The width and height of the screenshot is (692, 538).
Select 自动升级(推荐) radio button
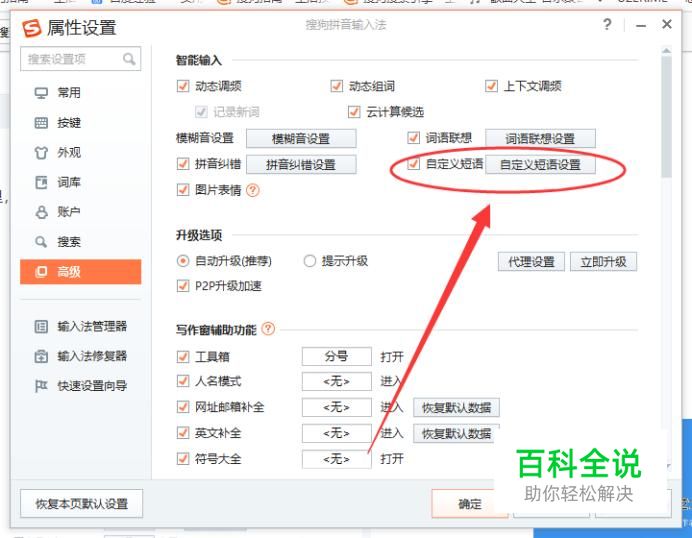tap(183, 261)
